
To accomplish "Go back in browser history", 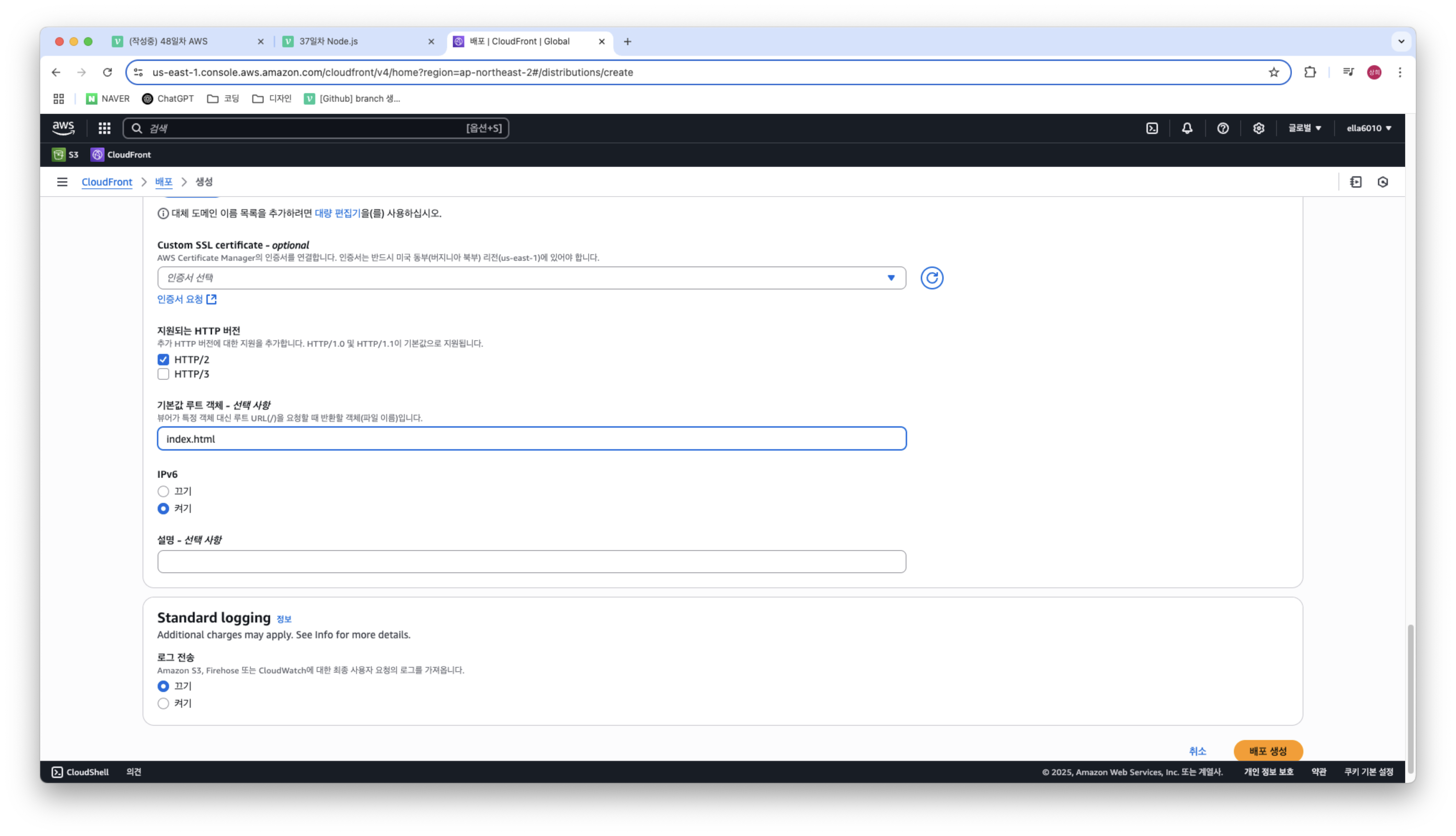I will (56, 72).
